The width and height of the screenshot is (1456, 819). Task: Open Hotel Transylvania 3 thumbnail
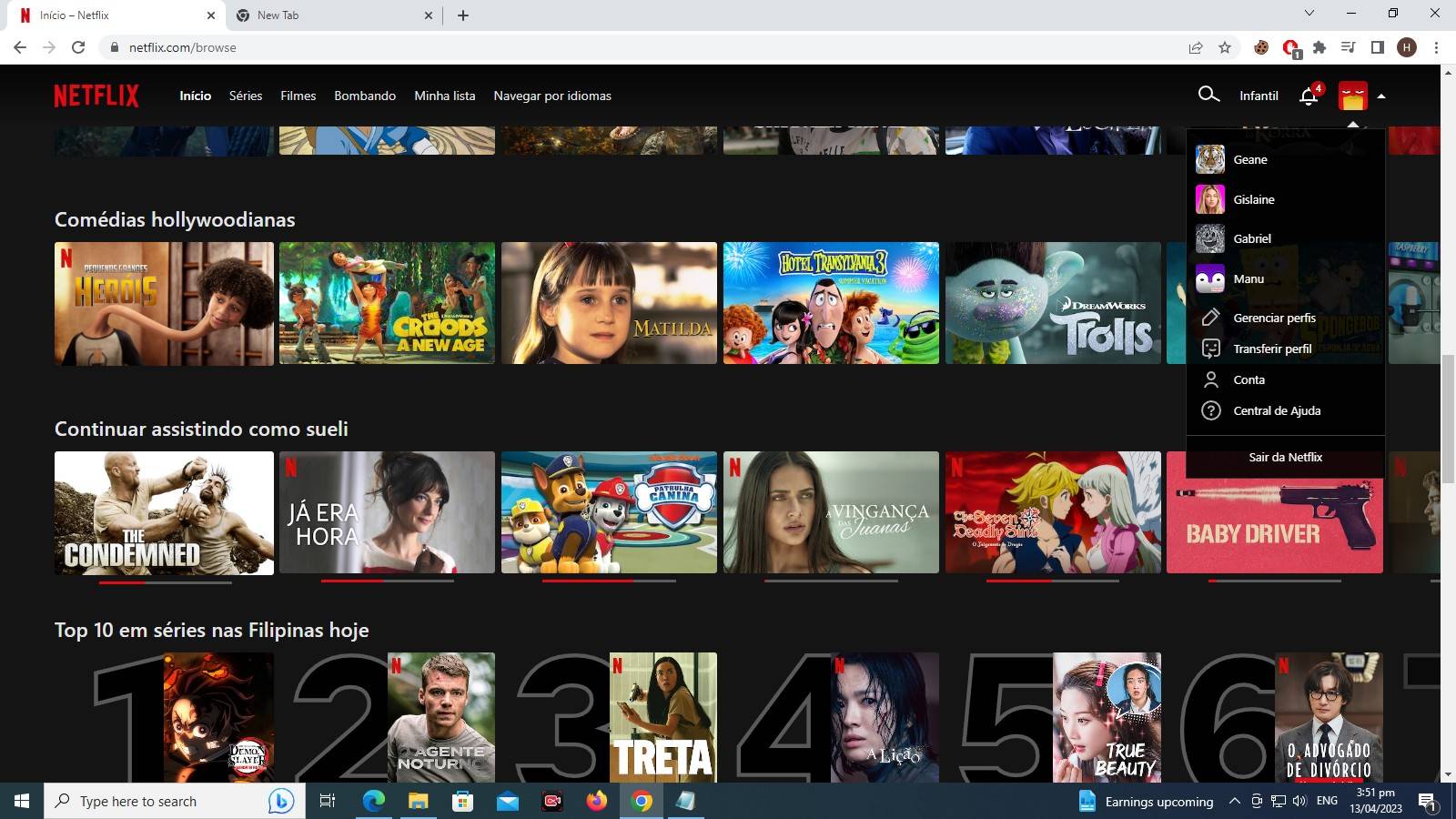tap(831, 303)
